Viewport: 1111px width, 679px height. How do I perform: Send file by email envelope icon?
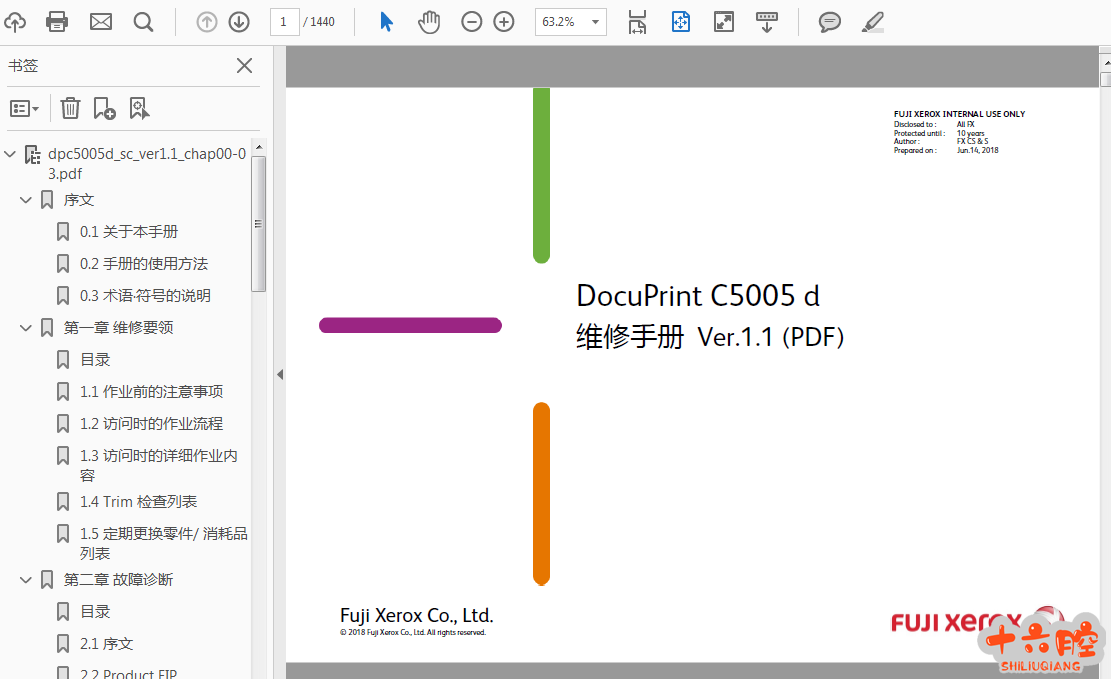coord(101,22)
